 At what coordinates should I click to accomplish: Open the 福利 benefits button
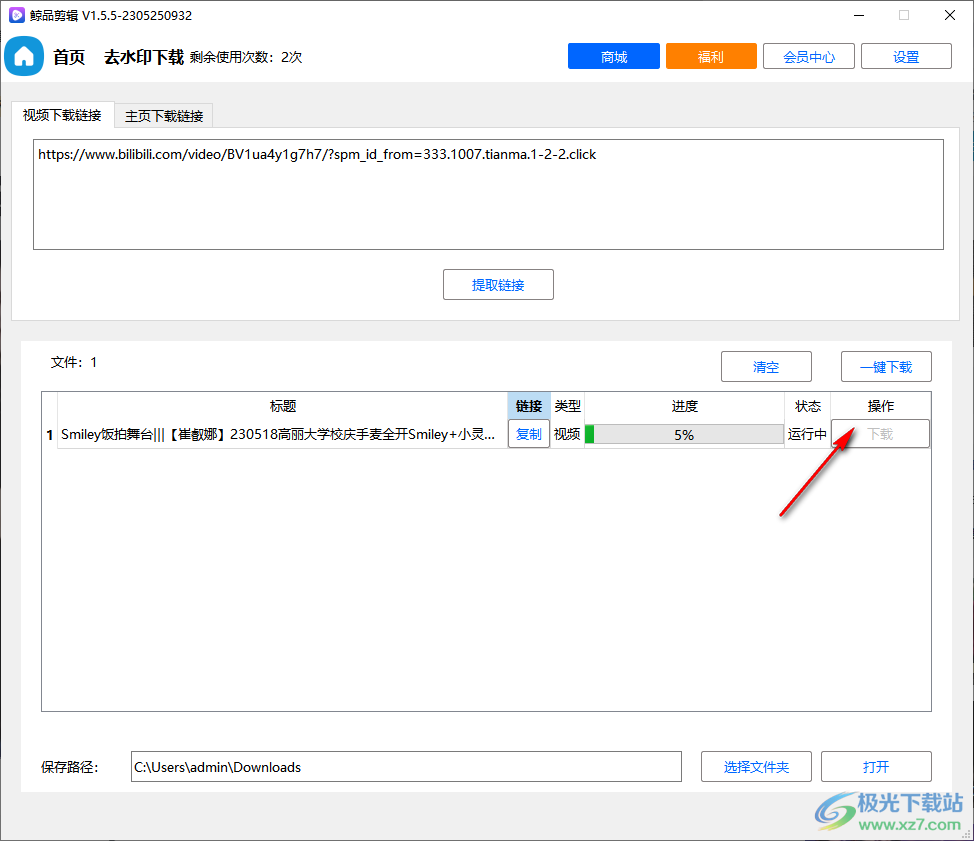(711, 57)
